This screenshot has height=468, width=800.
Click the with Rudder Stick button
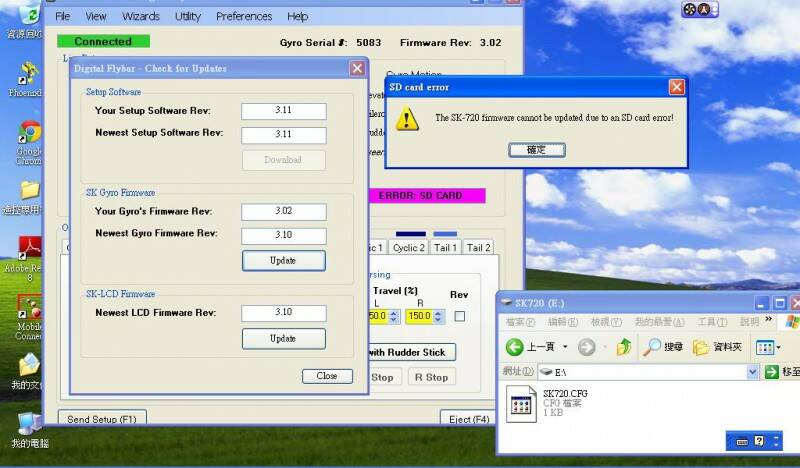coord(411,352)
